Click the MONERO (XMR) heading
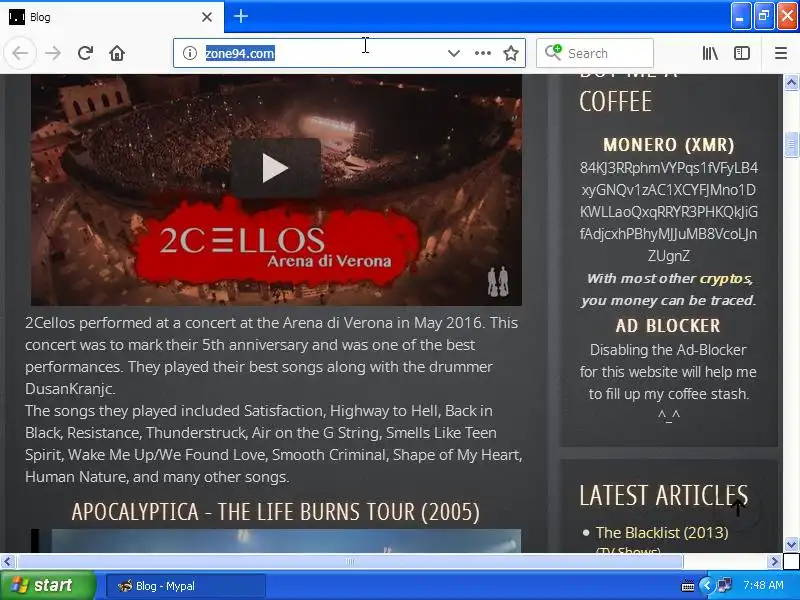The width and height of the screenshot is (800, 600). pyautogui.click(x=668, y=145)
